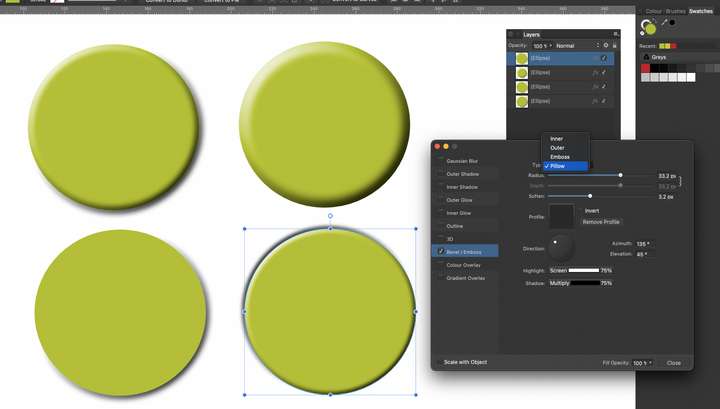Viewport: 720px width, 409px height.
Task: Switch to the Brushes panel tab
Action: pos(675,11)
